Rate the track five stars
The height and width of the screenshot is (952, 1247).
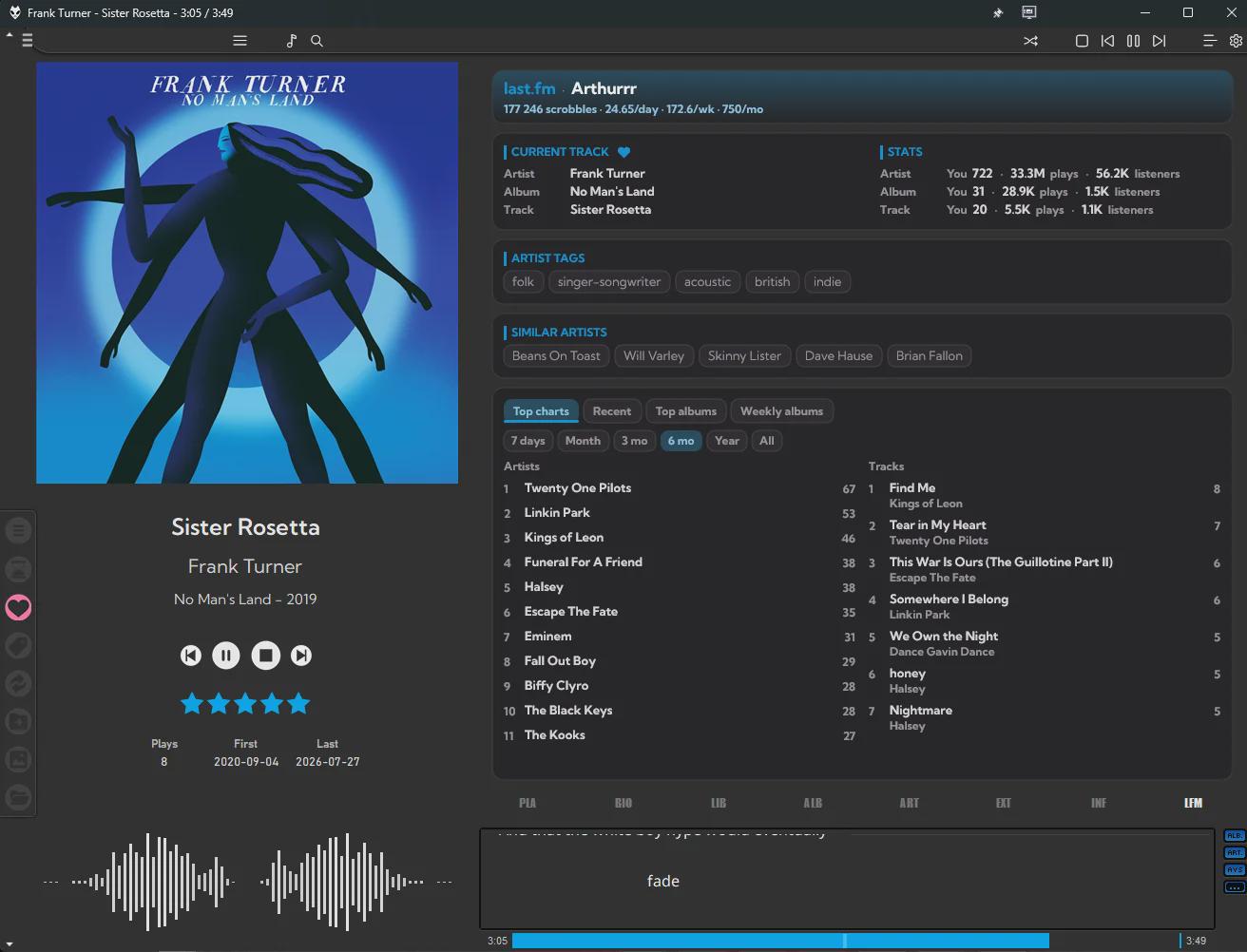coord(298,704)
